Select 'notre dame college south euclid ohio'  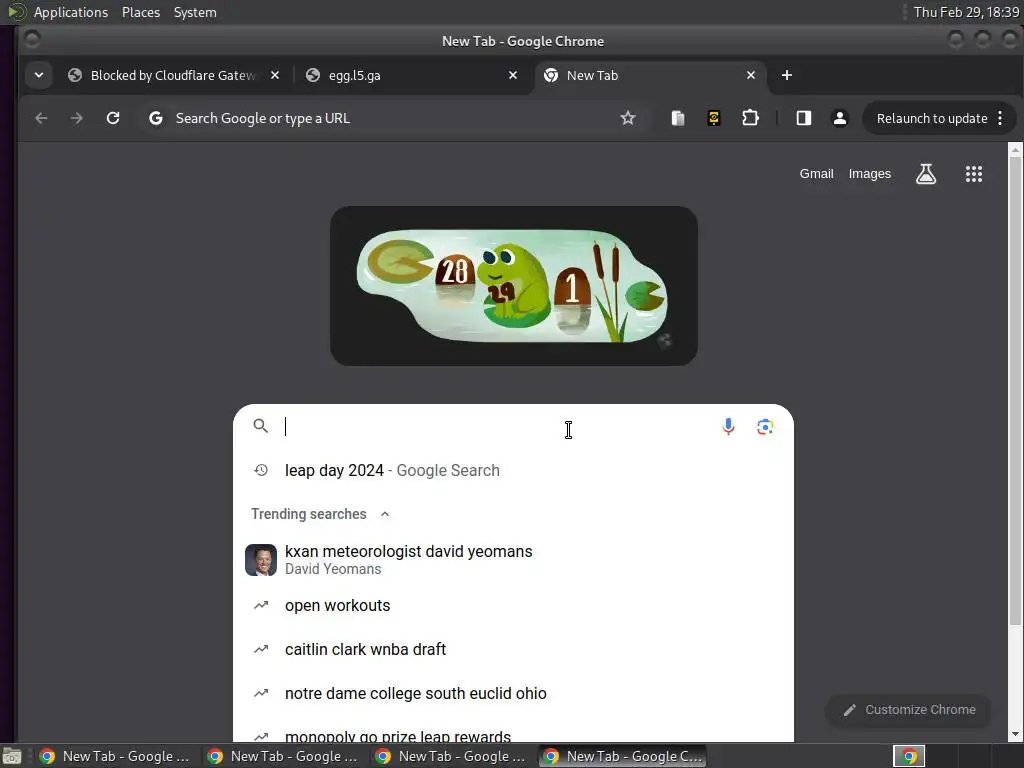coord(513,693)
